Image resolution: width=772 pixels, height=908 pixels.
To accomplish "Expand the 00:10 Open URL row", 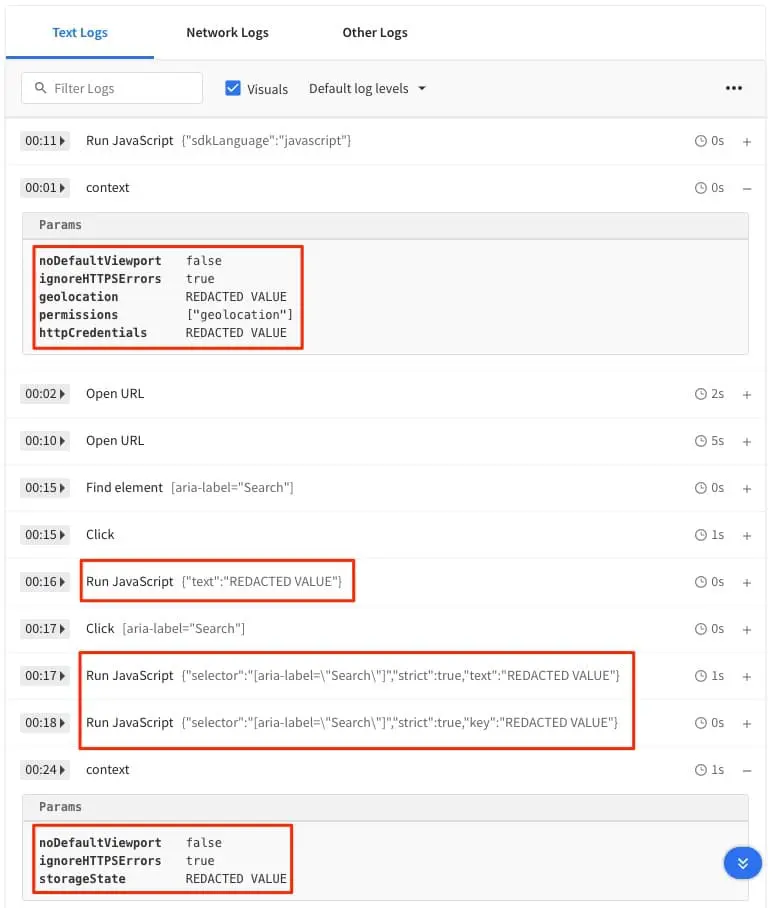I will tap(746, 441).
